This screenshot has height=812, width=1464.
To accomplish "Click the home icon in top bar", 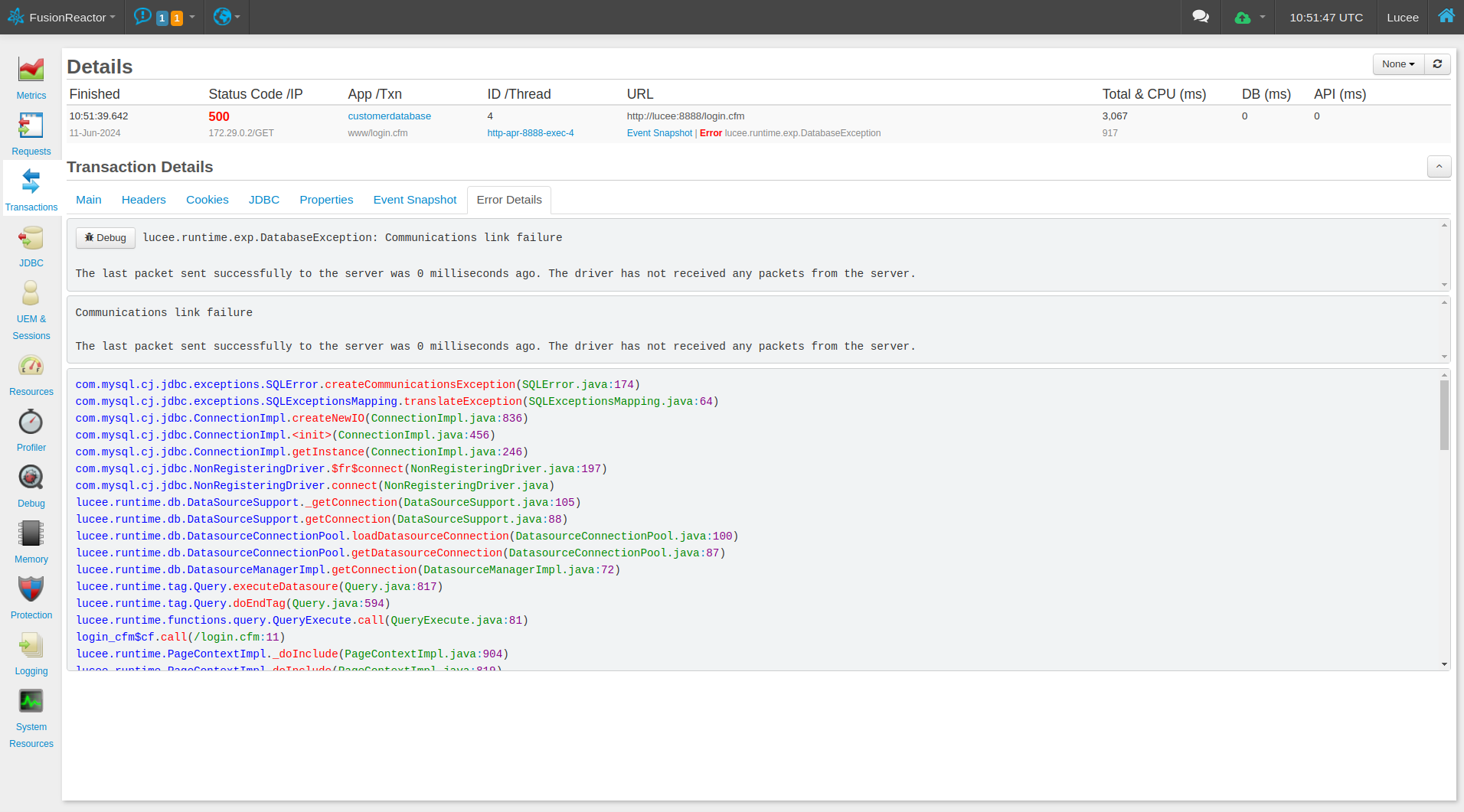I will tap(1446, 16).
